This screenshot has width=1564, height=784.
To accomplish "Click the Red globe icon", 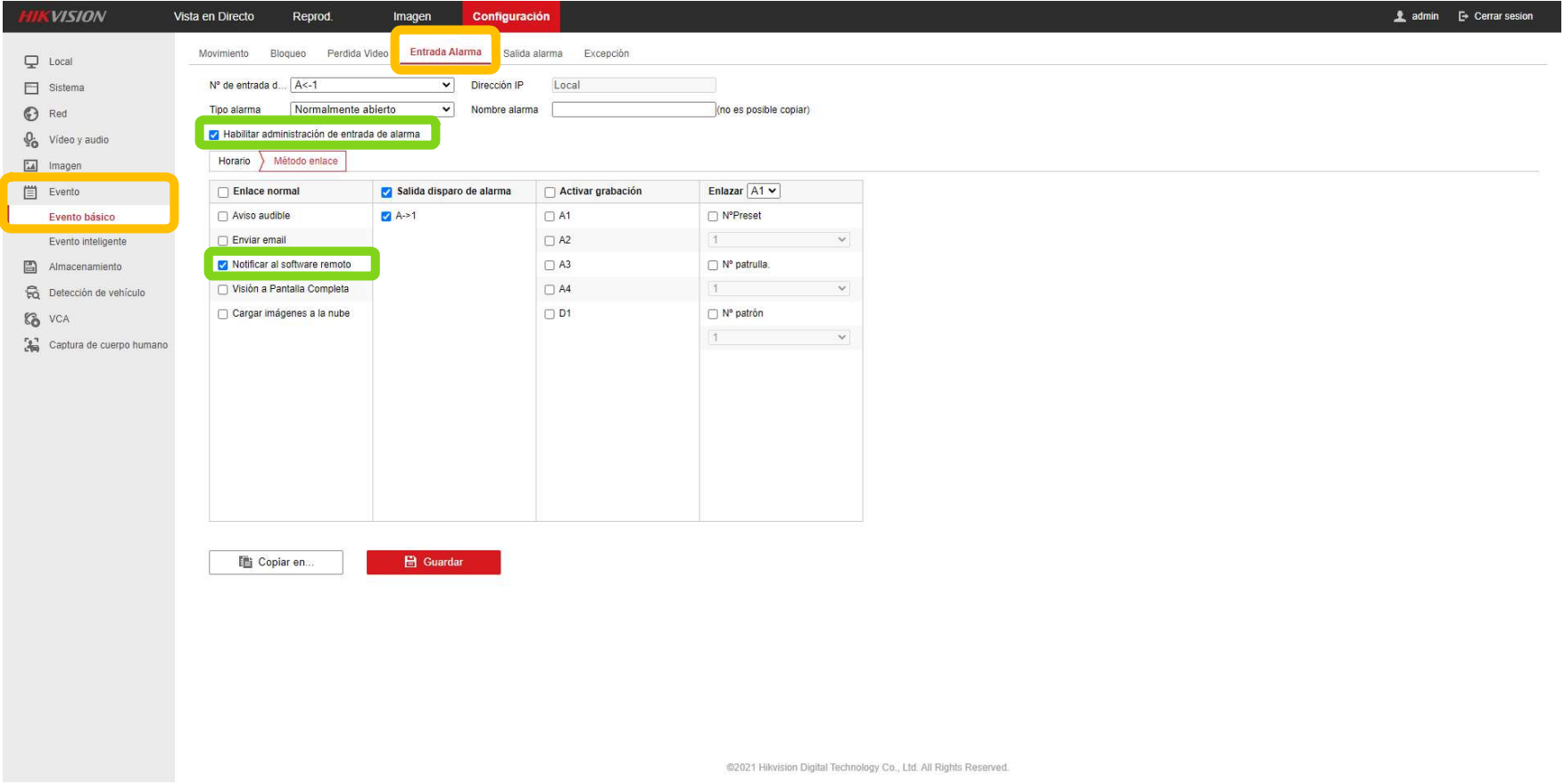I will point(31,113).
